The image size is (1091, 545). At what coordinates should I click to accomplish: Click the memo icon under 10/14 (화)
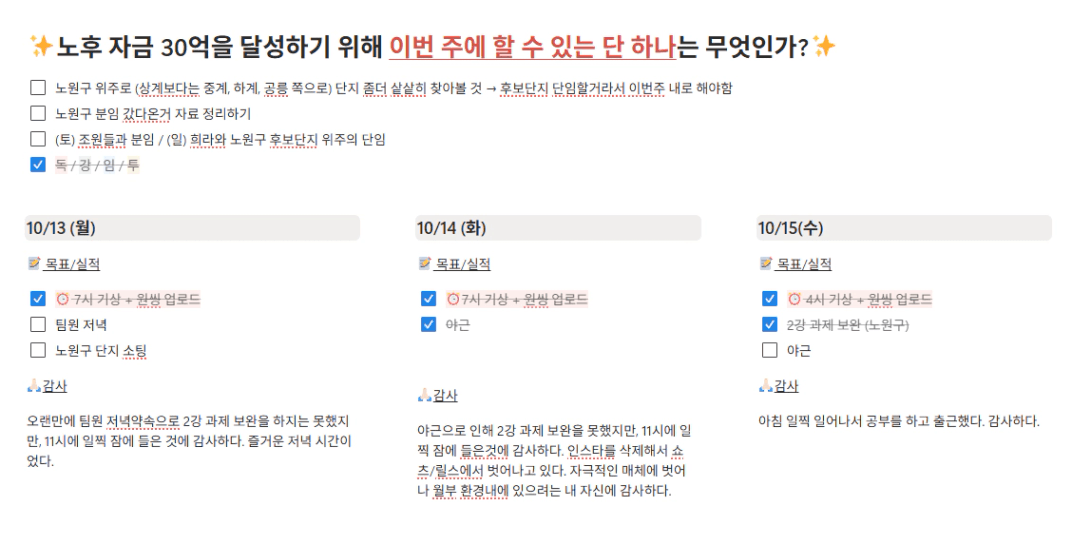click(x=424, y=264)
